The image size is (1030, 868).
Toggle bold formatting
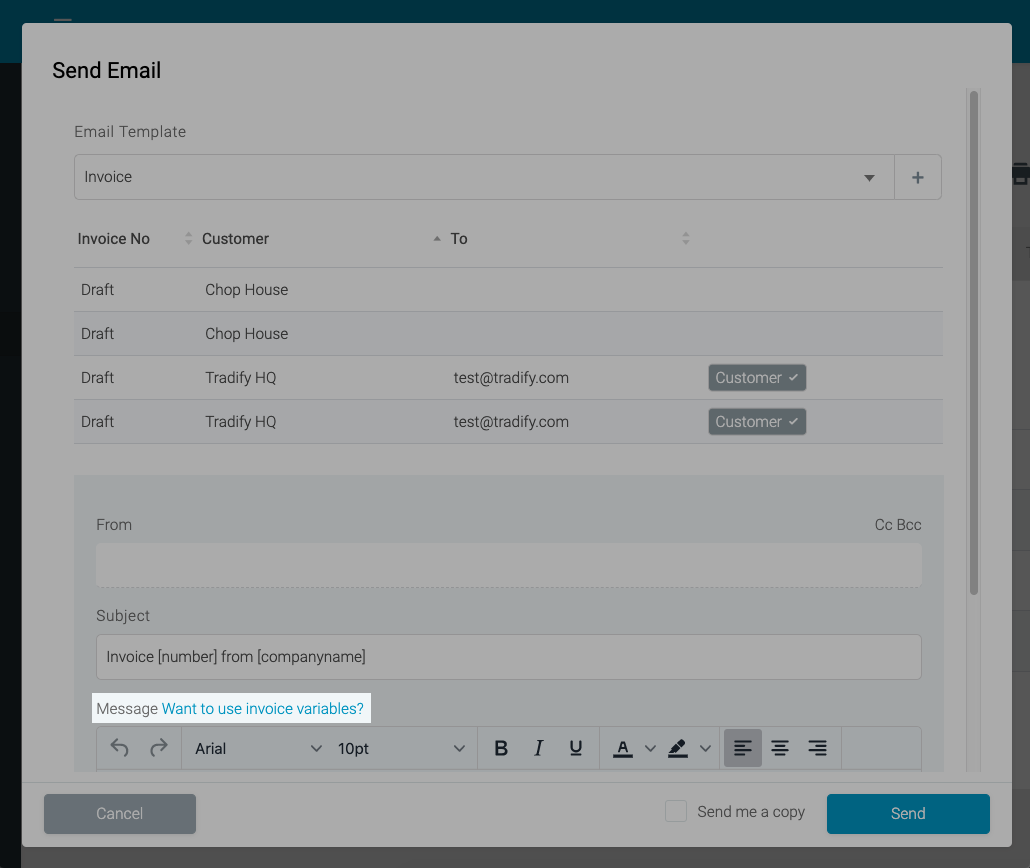pyautogui.click(x=501, y=748)
